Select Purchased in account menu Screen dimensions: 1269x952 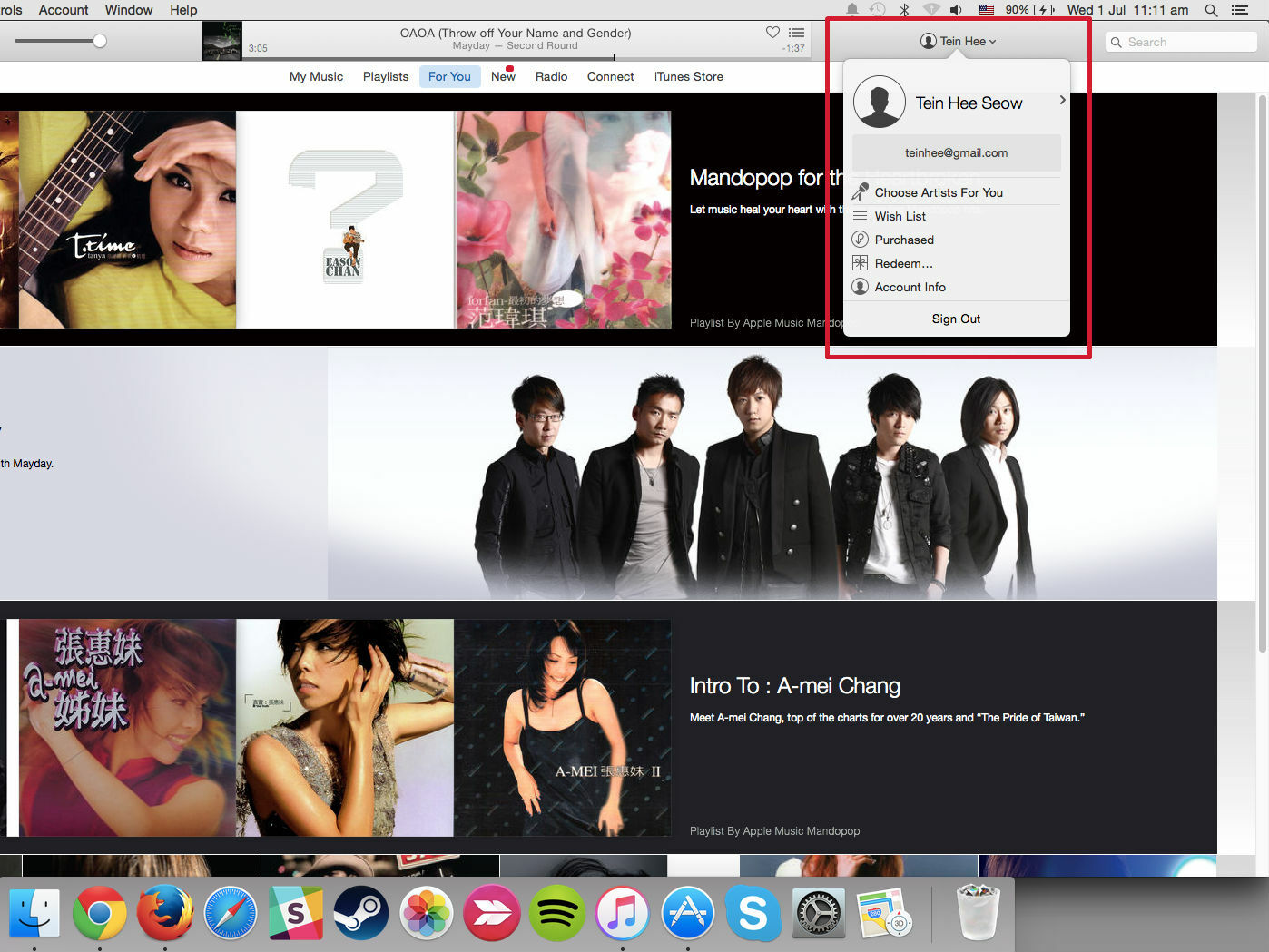point(904,240)
